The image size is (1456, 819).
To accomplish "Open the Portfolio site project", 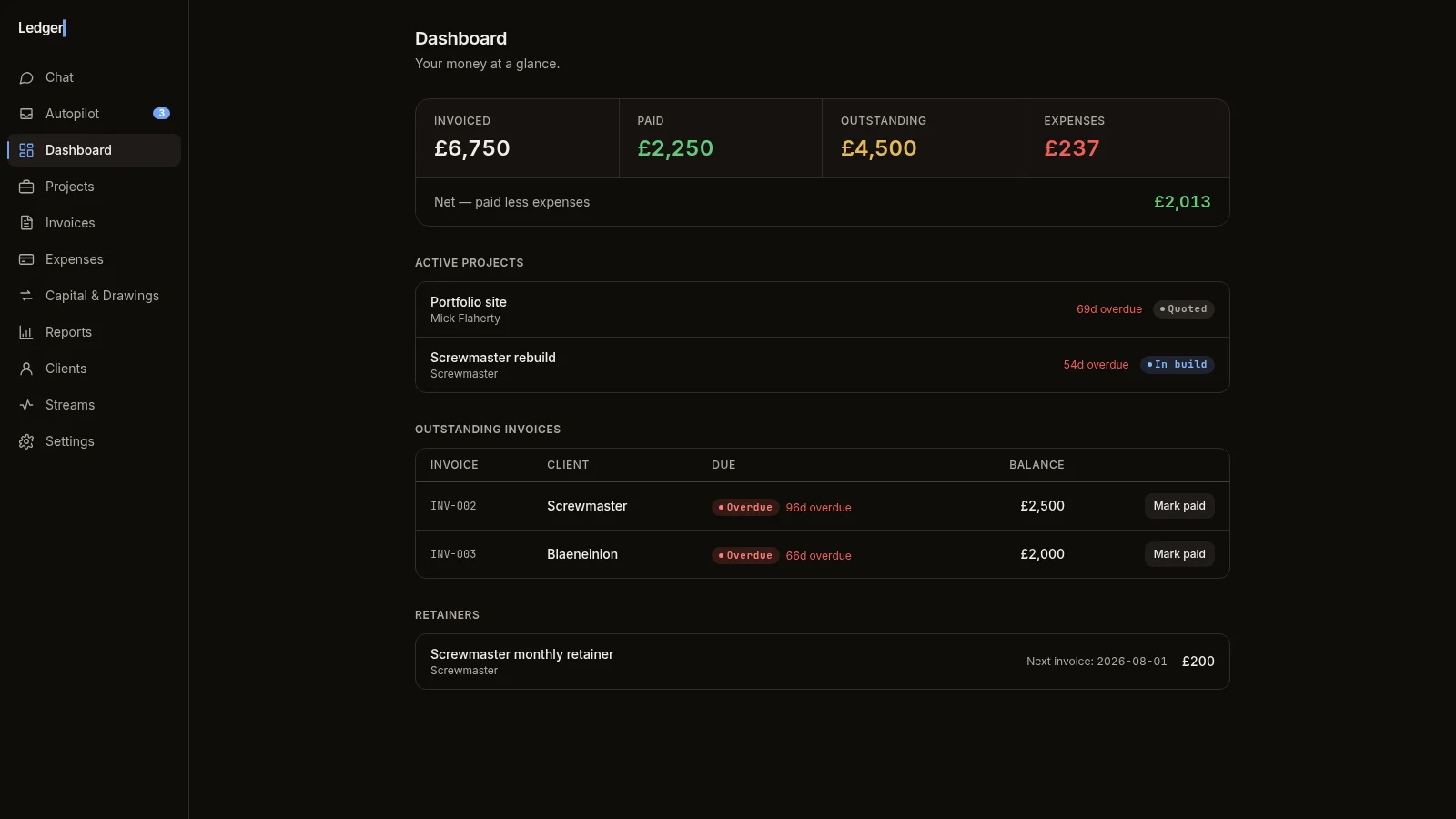I will pos(823,309).
